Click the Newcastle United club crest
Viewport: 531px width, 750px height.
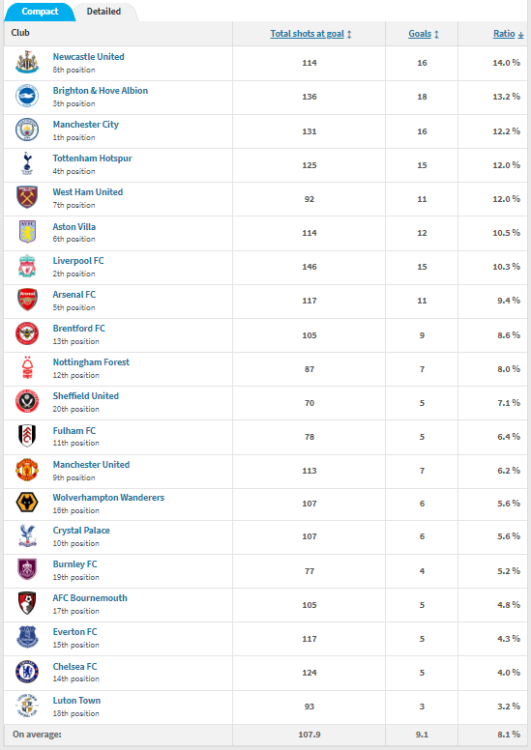coord(27,63)
